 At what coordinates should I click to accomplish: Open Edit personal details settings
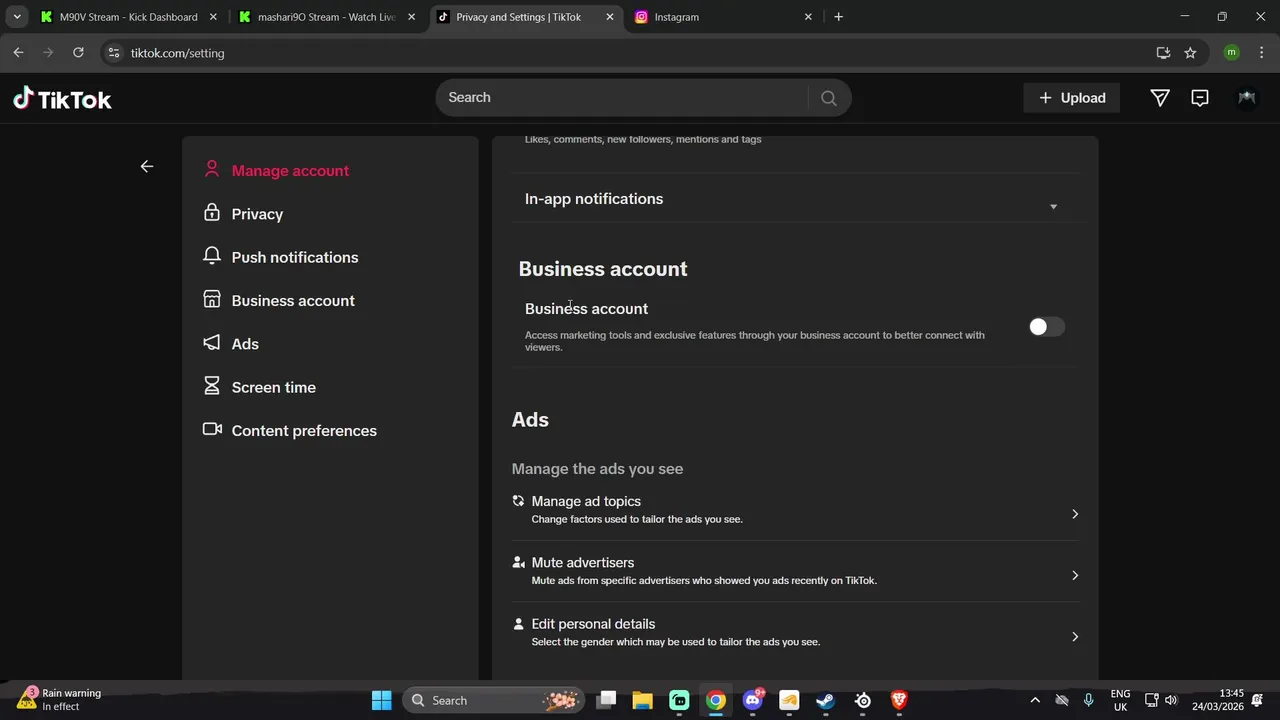(x=796, y=632)
